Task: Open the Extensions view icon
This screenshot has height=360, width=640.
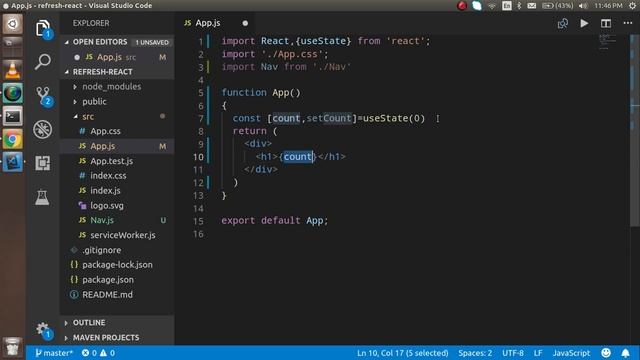Action: (42, 163)
